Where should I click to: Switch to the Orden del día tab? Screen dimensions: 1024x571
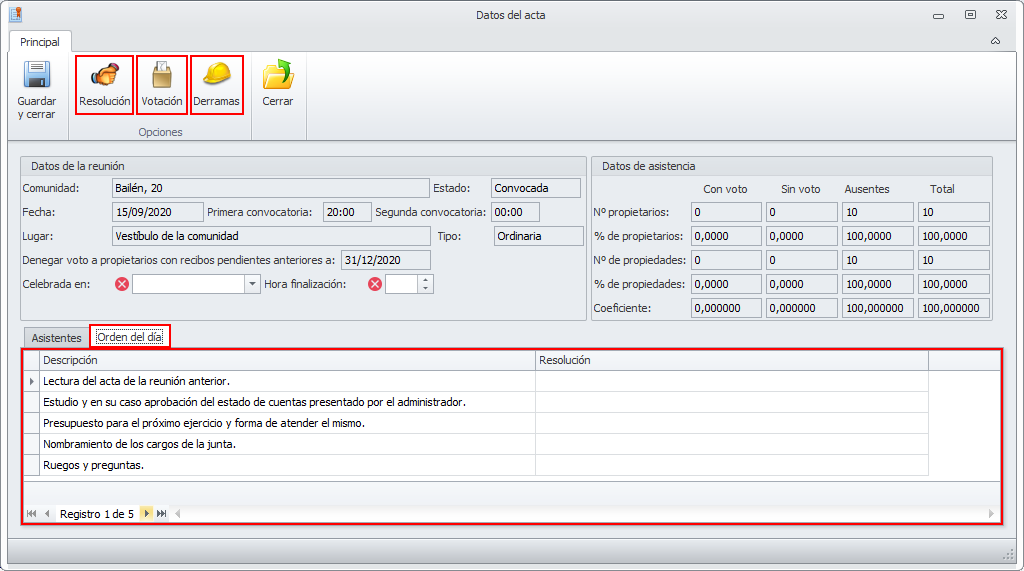coord(129,337)
